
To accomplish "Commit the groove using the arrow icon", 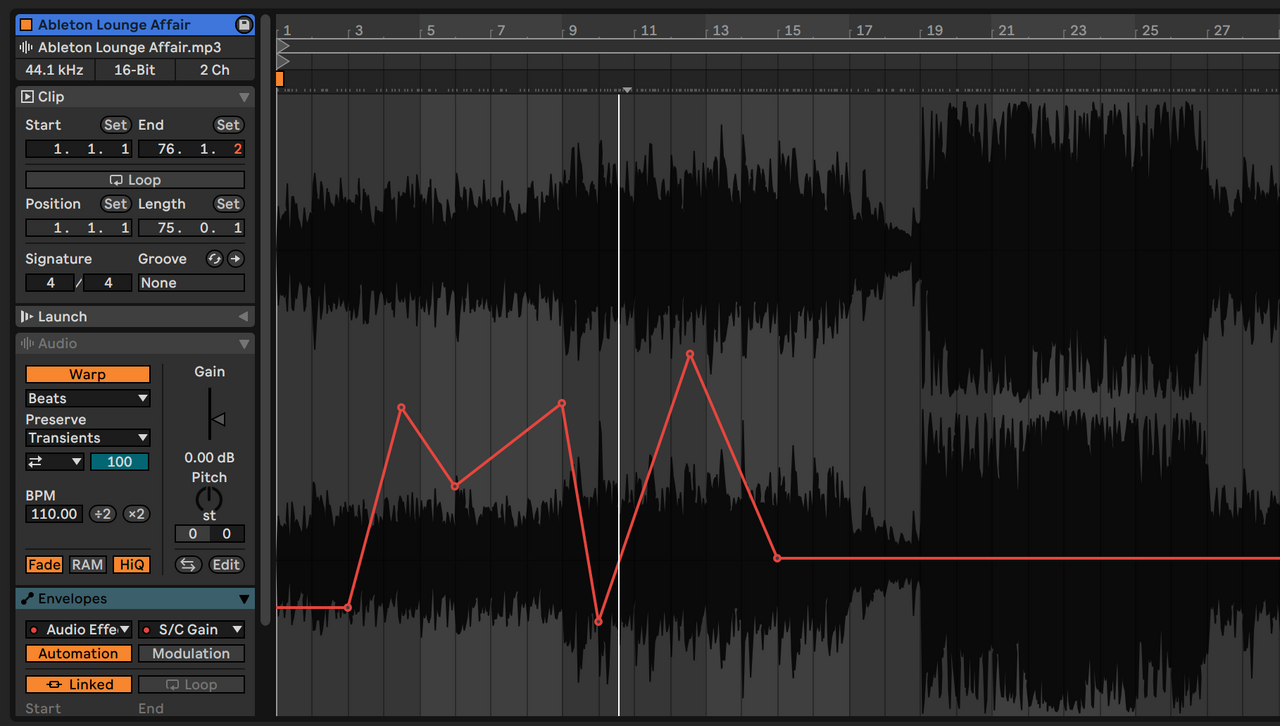I will (x=235, y=259).
